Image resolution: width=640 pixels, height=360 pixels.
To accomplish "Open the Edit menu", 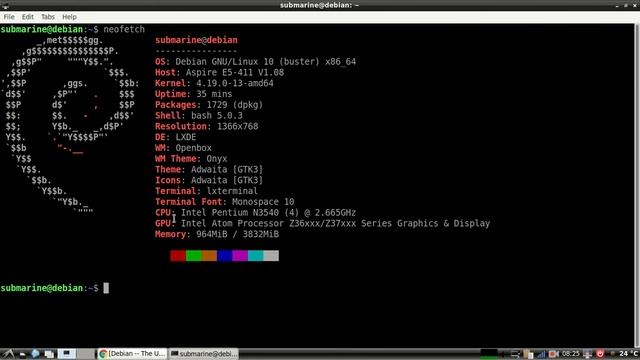I will pyautogui.click(x=28, y=17).
